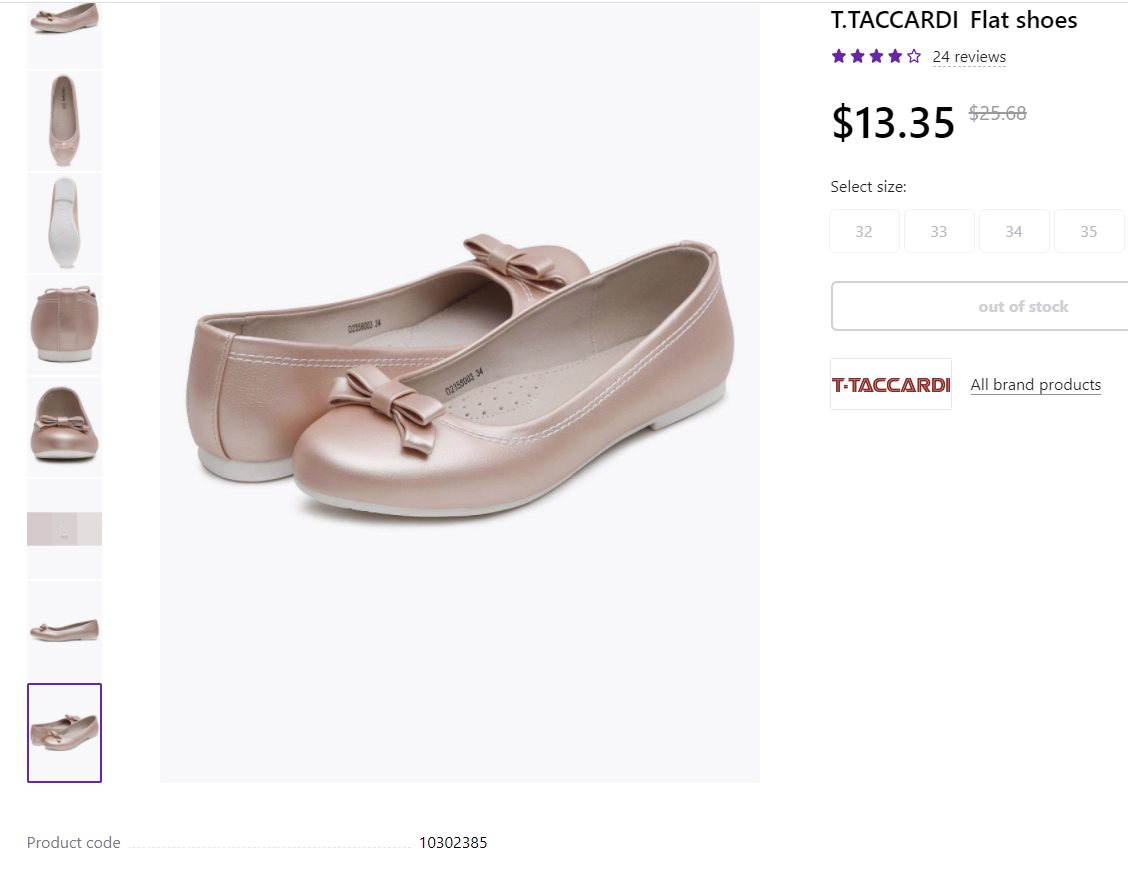
Task: Choose size 35 option
Action: tap(1088, 231)
